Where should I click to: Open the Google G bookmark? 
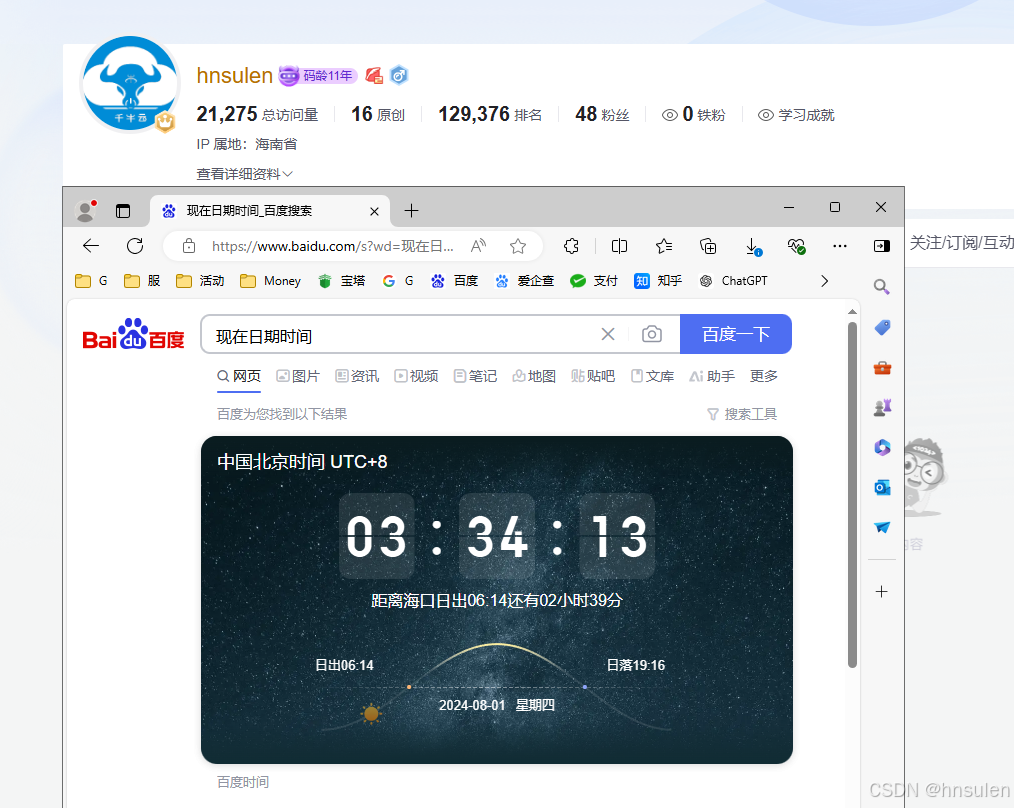point(398,281)
